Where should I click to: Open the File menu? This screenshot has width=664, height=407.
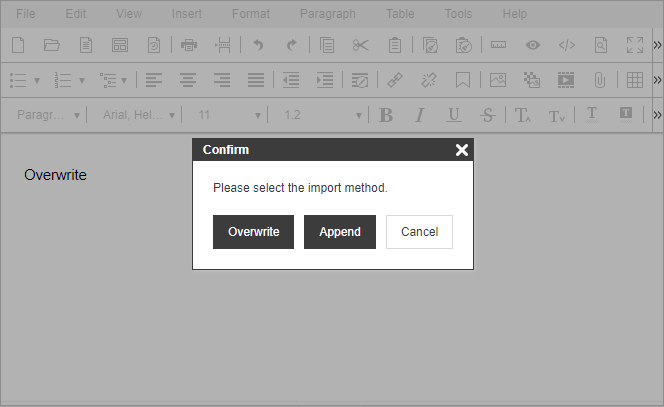(26, 14)
